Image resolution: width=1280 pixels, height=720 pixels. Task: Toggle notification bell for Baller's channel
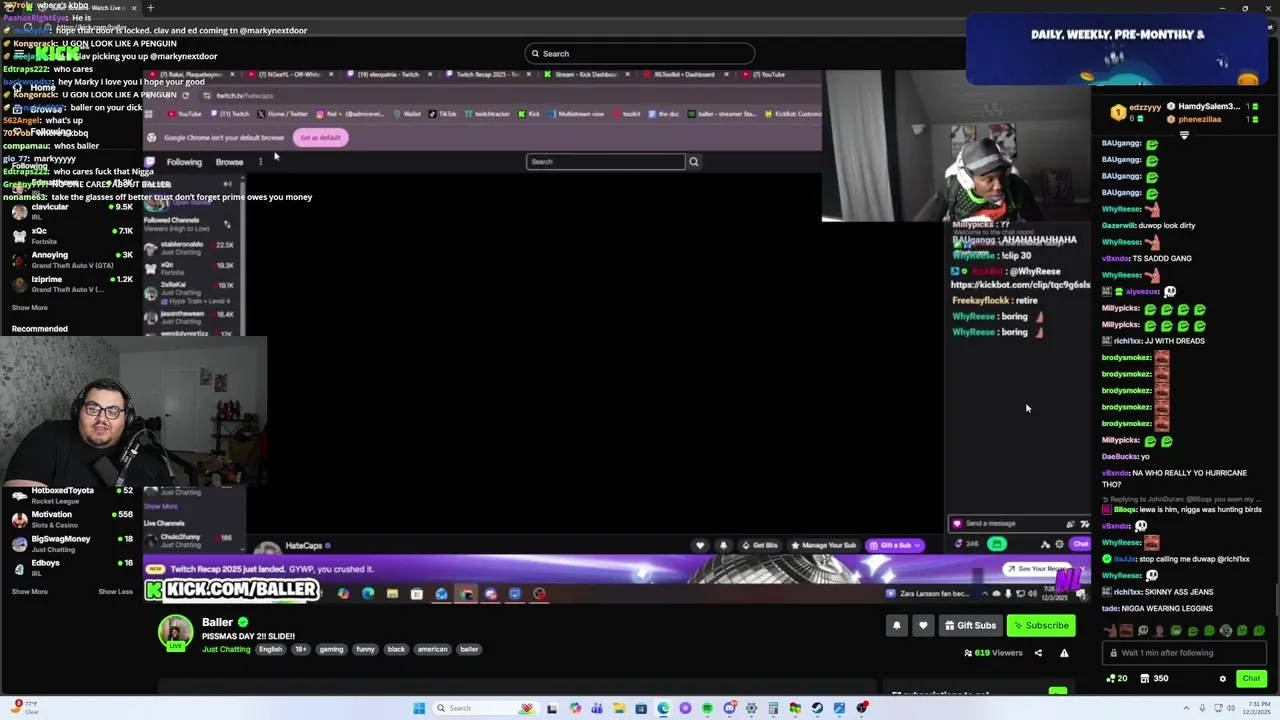[896, 625]
